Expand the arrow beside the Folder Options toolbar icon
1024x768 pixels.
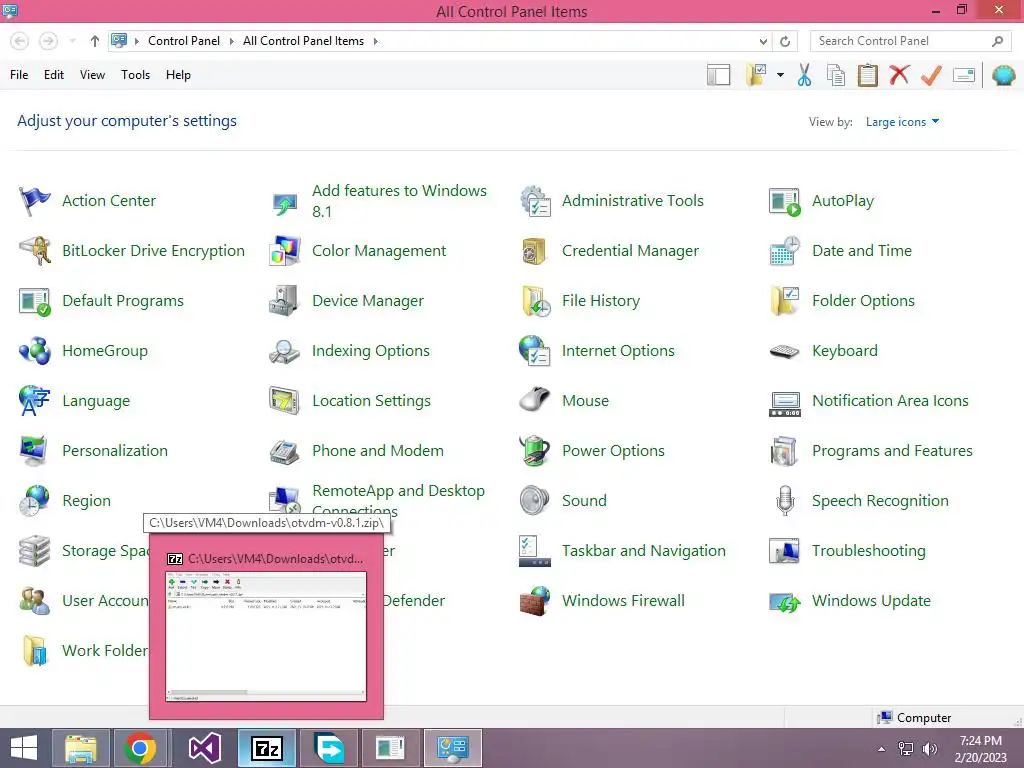(780, 75)
